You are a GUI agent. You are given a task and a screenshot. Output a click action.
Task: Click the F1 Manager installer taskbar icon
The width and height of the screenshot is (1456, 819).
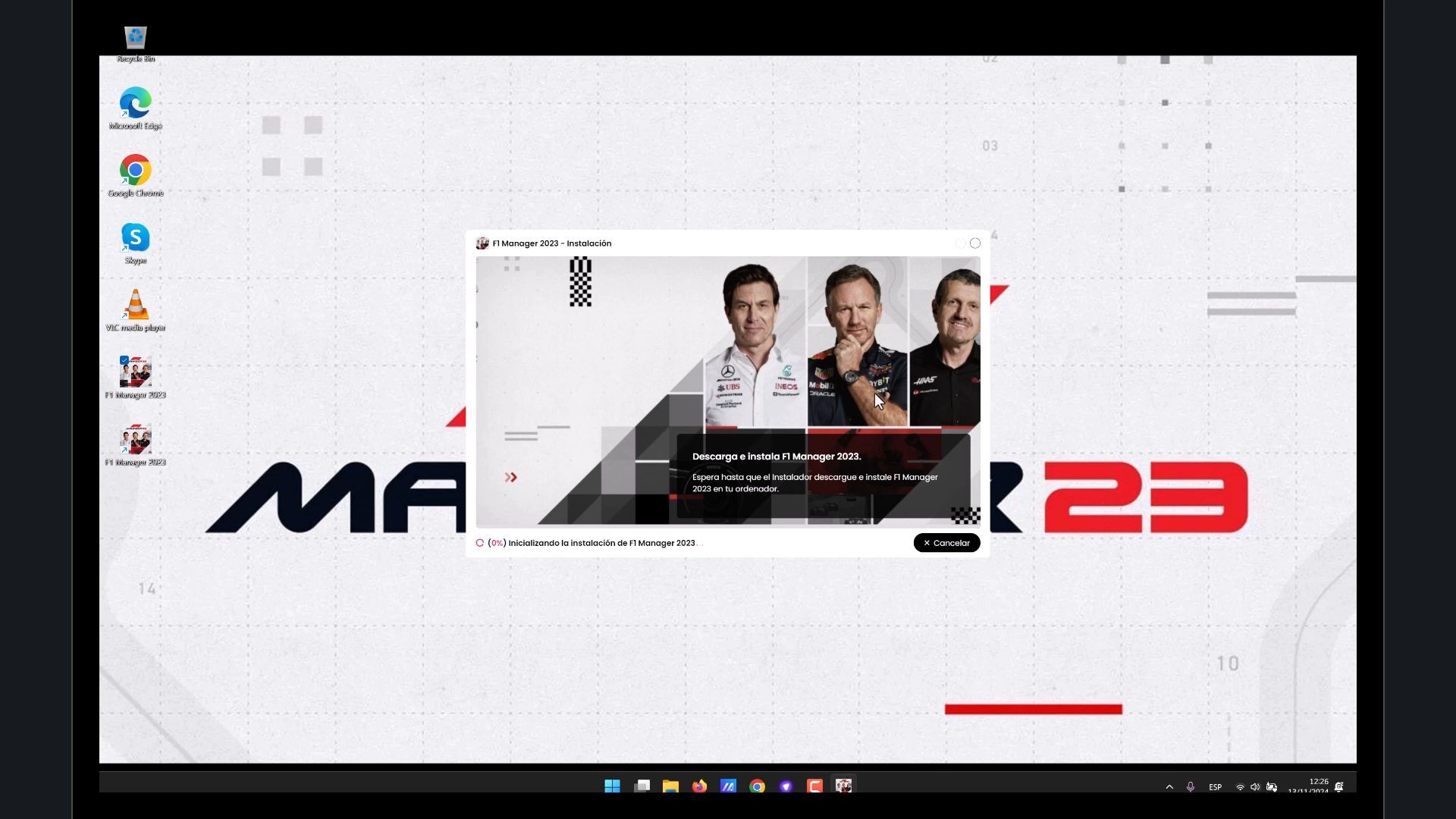click(x=843, y=786)
